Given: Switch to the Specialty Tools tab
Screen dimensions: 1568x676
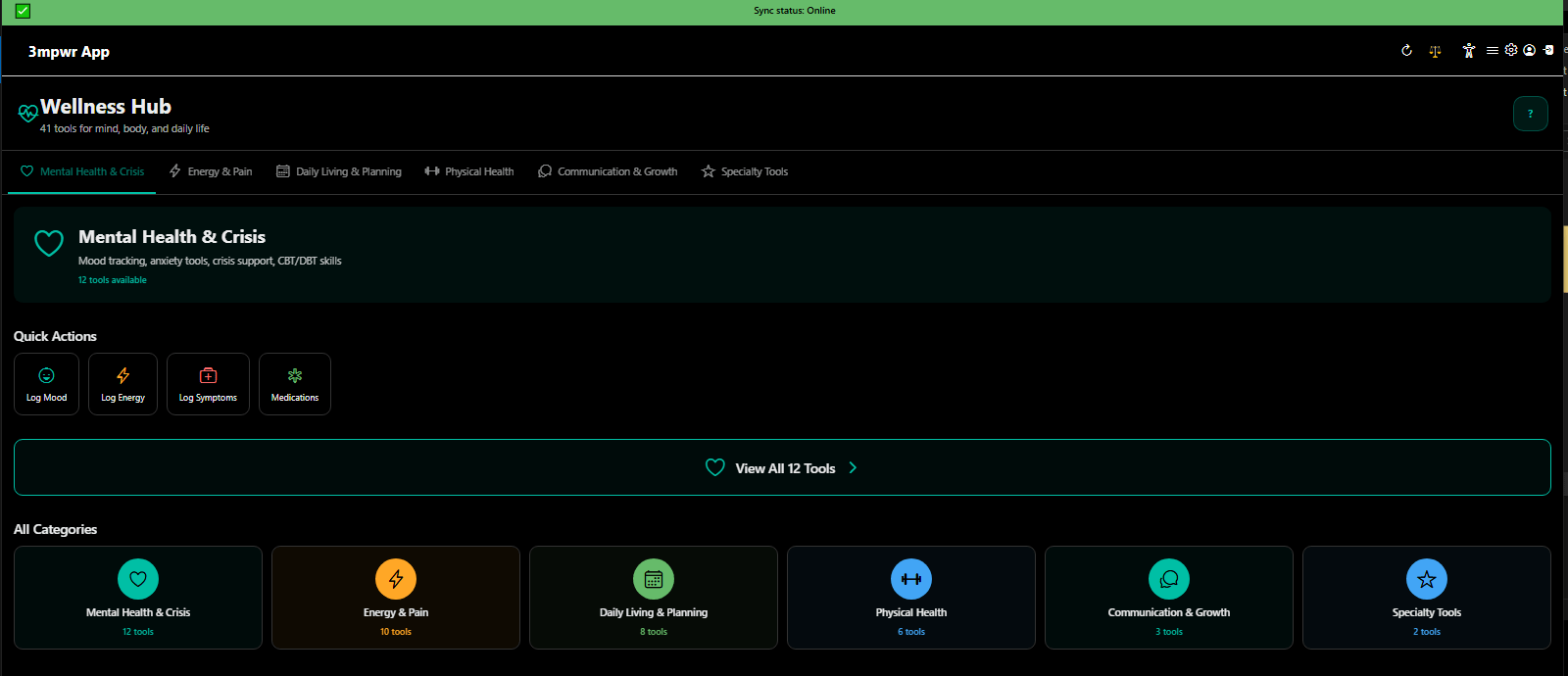Looking at the screenshot, I should pyautogui.click(x=745, y=171).
